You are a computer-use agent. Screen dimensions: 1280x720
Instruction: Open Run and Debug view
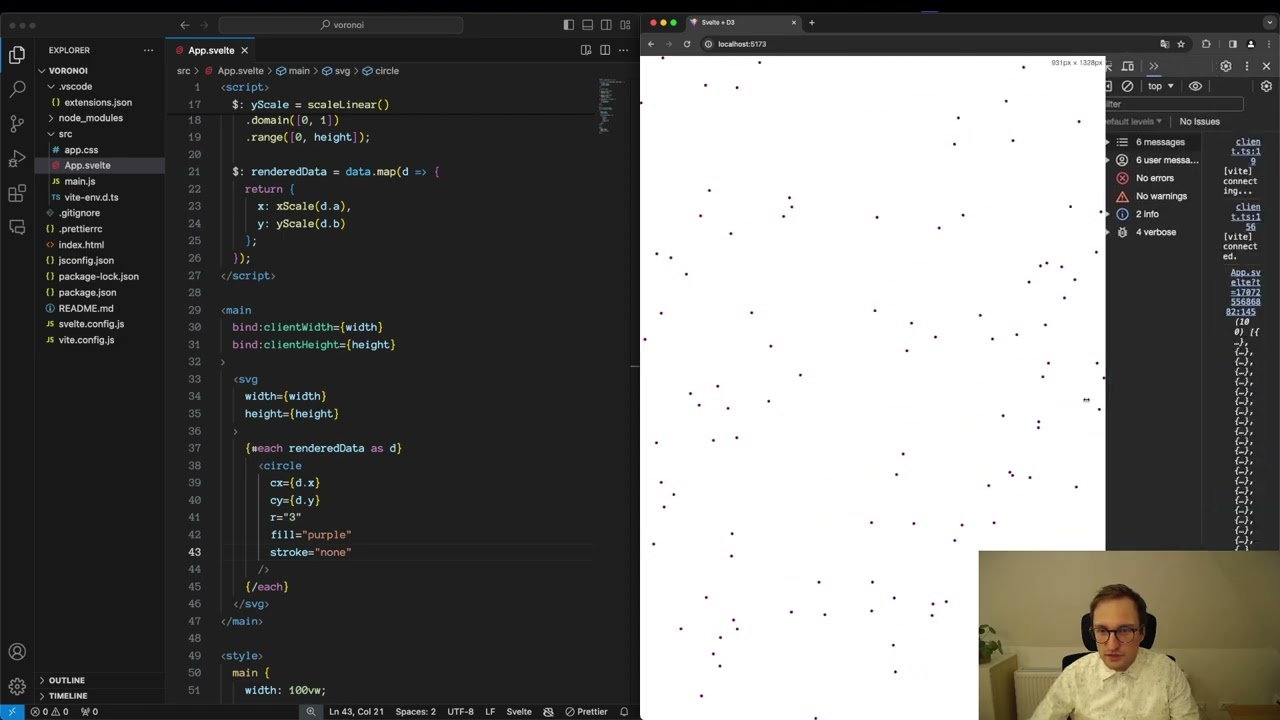click(17, 158)
